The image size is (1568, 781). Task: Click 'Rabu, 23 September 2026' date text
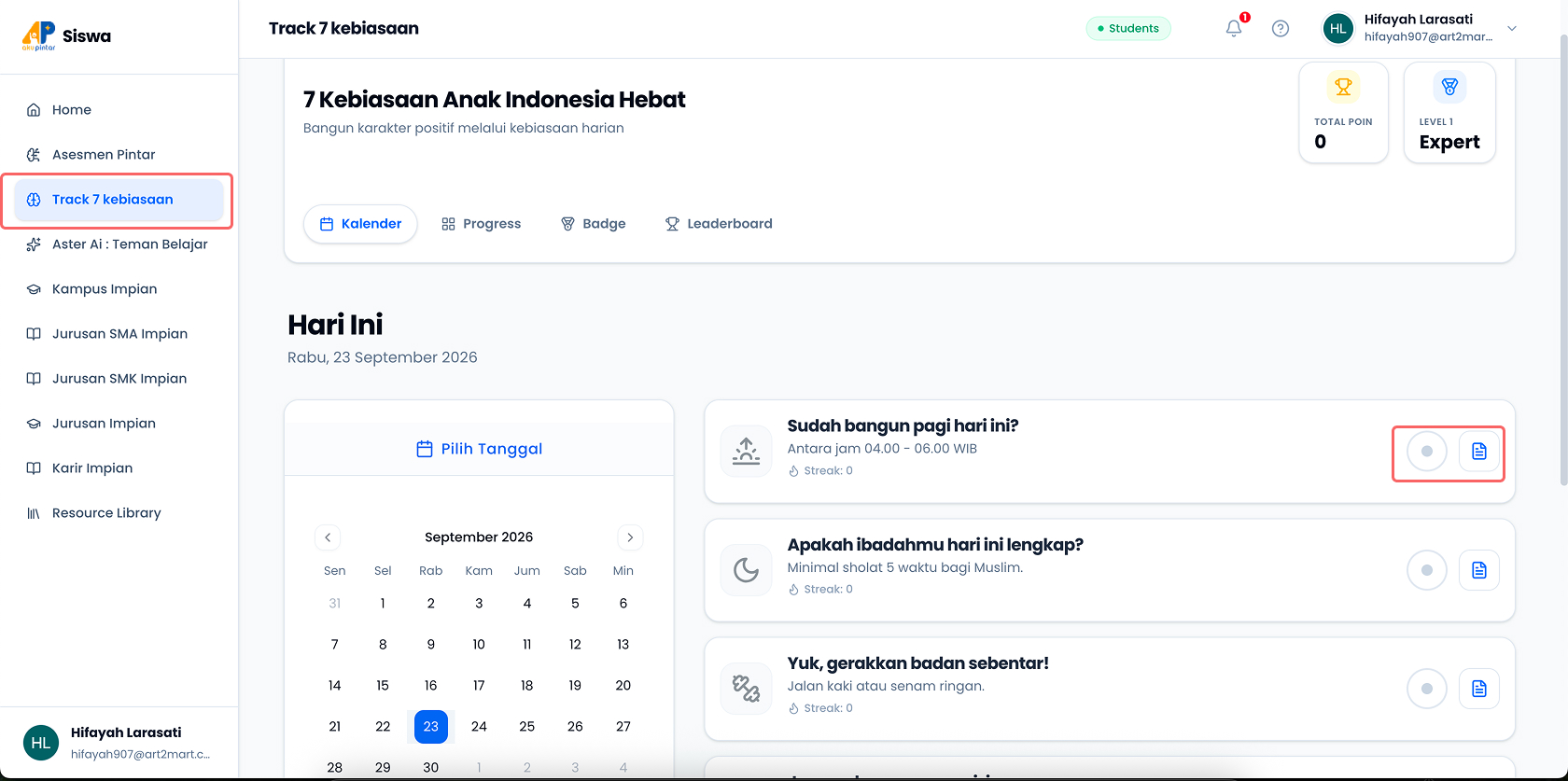click(x=383, y=357)
